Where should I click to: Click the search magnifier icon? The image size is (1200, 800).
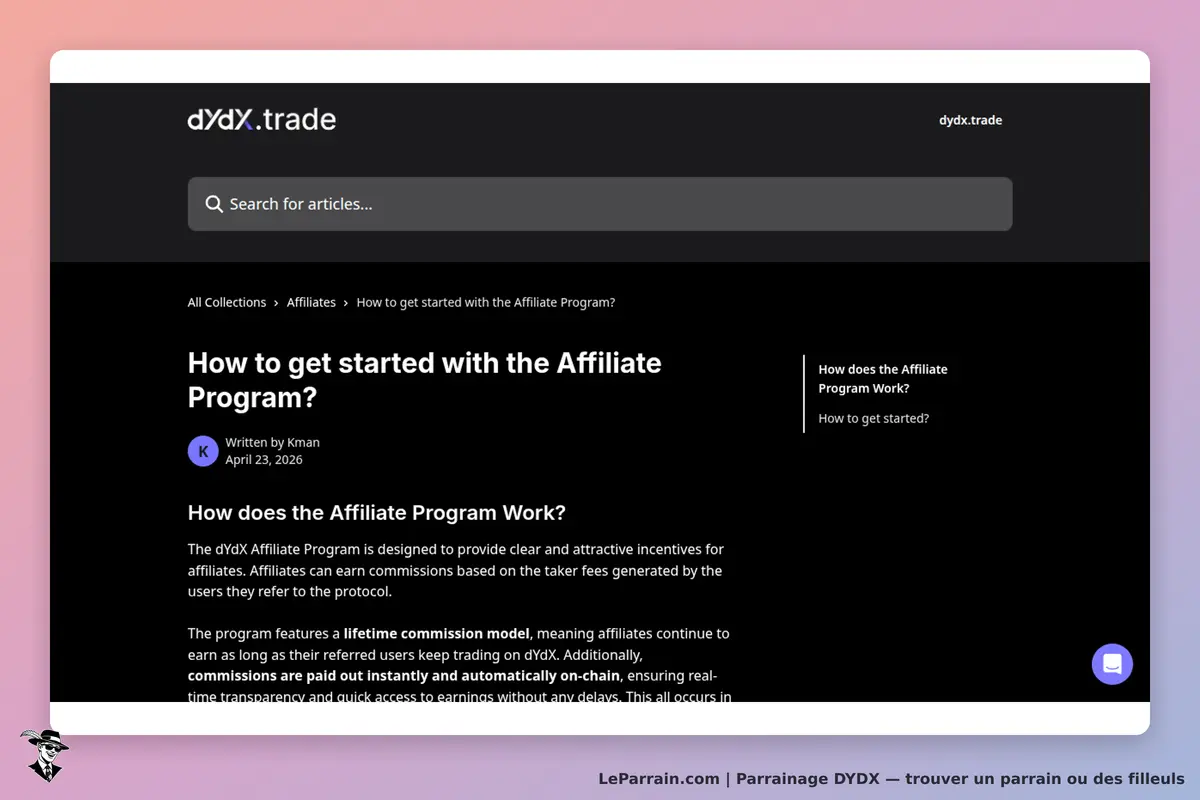[x=214, y=204]
